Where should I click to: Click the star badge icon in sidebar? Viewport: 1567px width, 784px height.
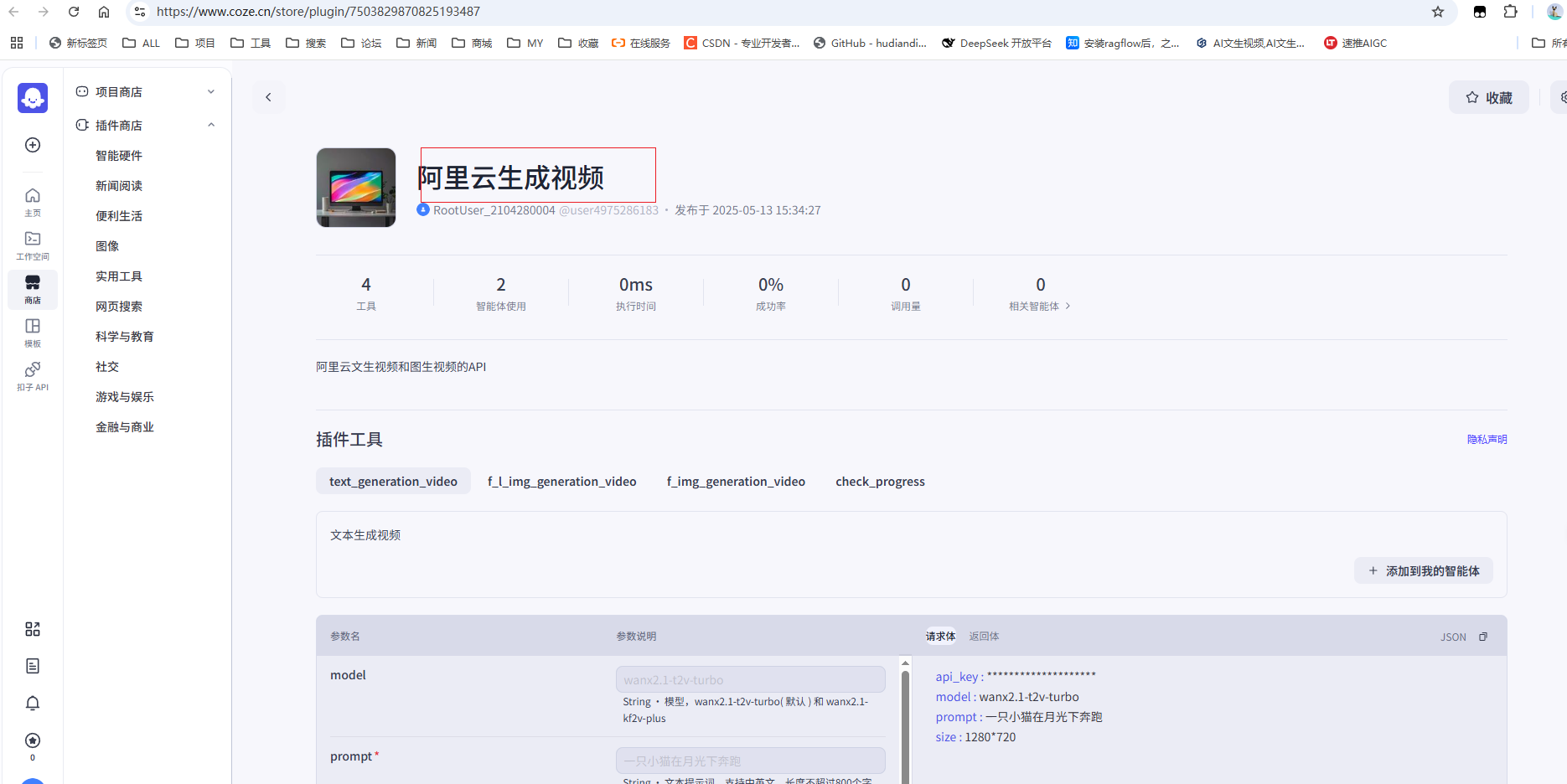(x=33, y=740)
